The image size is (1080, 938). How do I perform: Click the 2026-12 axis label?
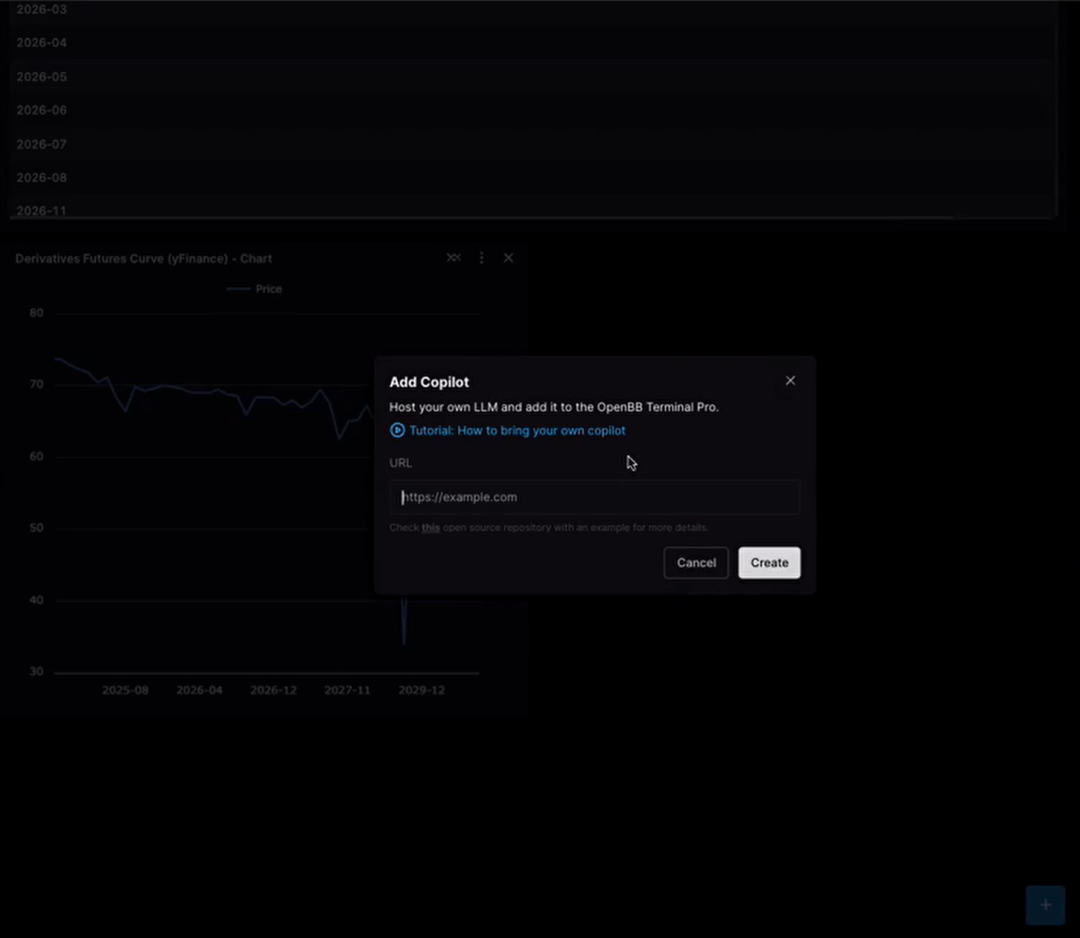[x=273, y=690]
